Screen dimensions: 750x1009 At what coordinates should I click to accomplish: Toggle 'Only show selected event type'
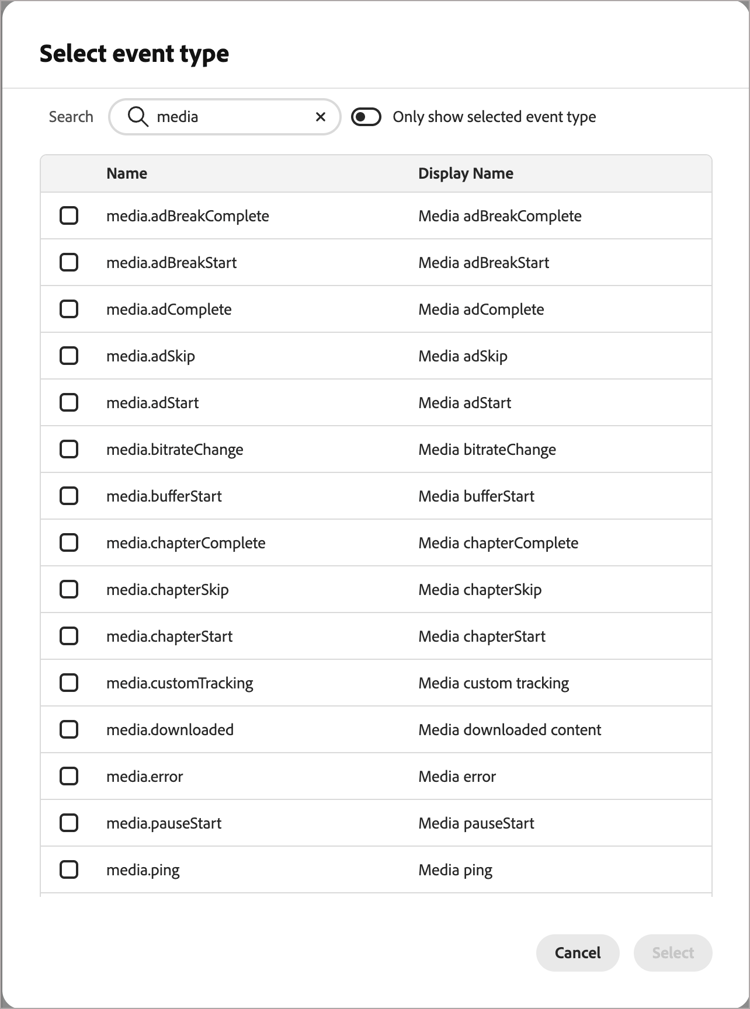point(366,117)
